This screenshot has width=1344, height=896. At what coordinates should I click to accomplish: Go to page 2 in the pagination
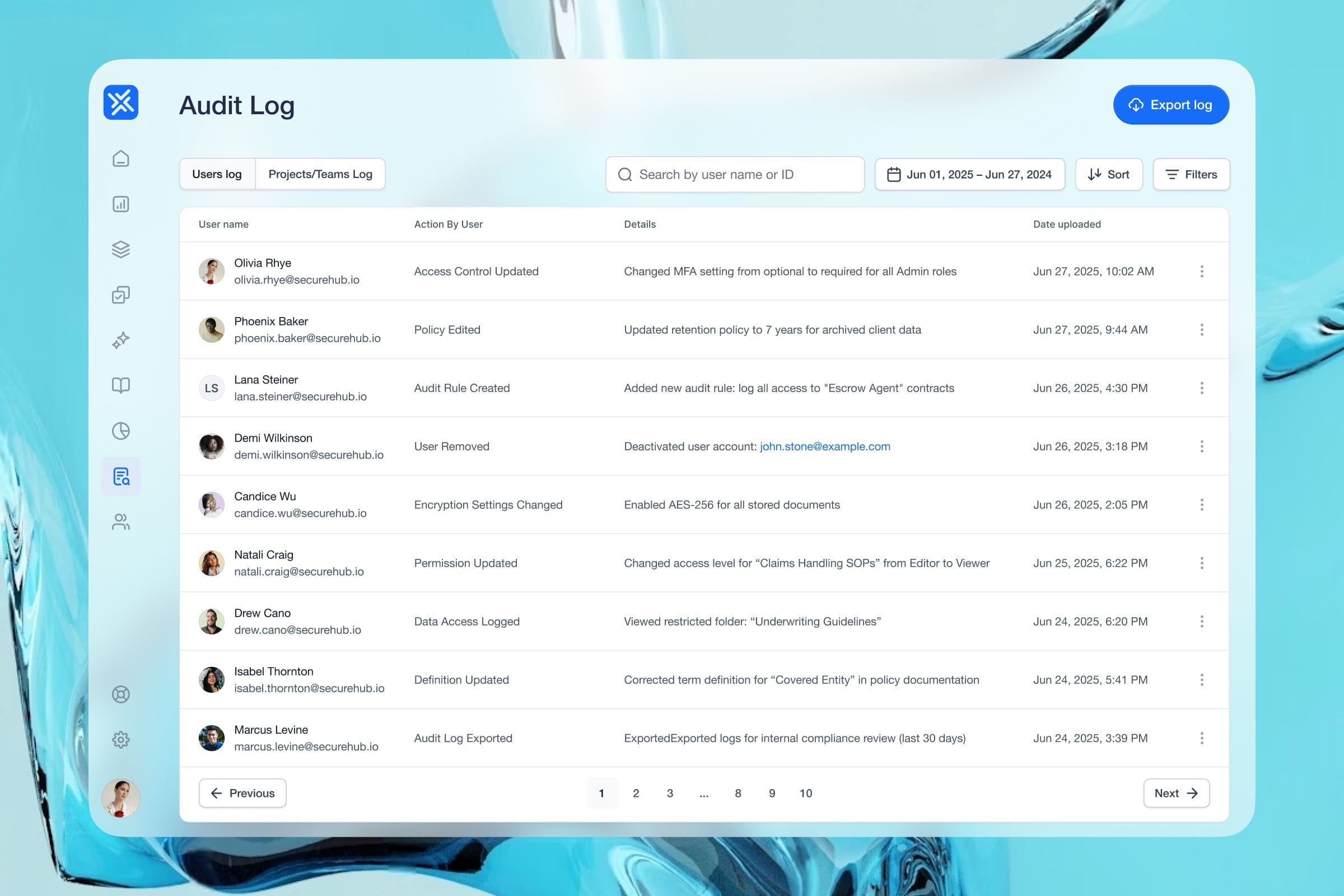[636, 793]
